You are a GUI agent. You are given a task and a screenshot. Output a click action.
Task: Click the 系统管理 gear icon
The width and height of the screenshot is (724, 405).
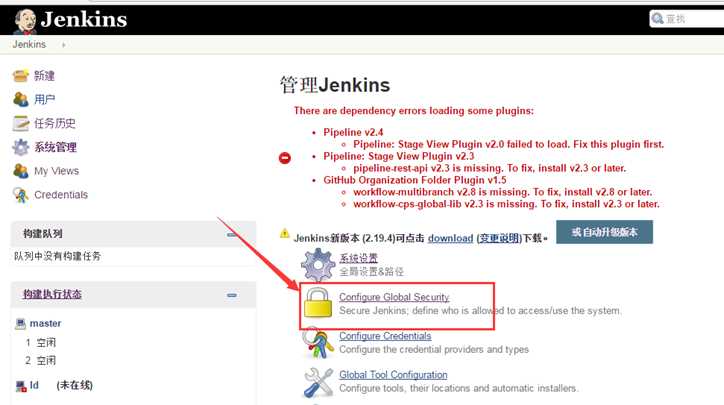(x=20, y=147)
